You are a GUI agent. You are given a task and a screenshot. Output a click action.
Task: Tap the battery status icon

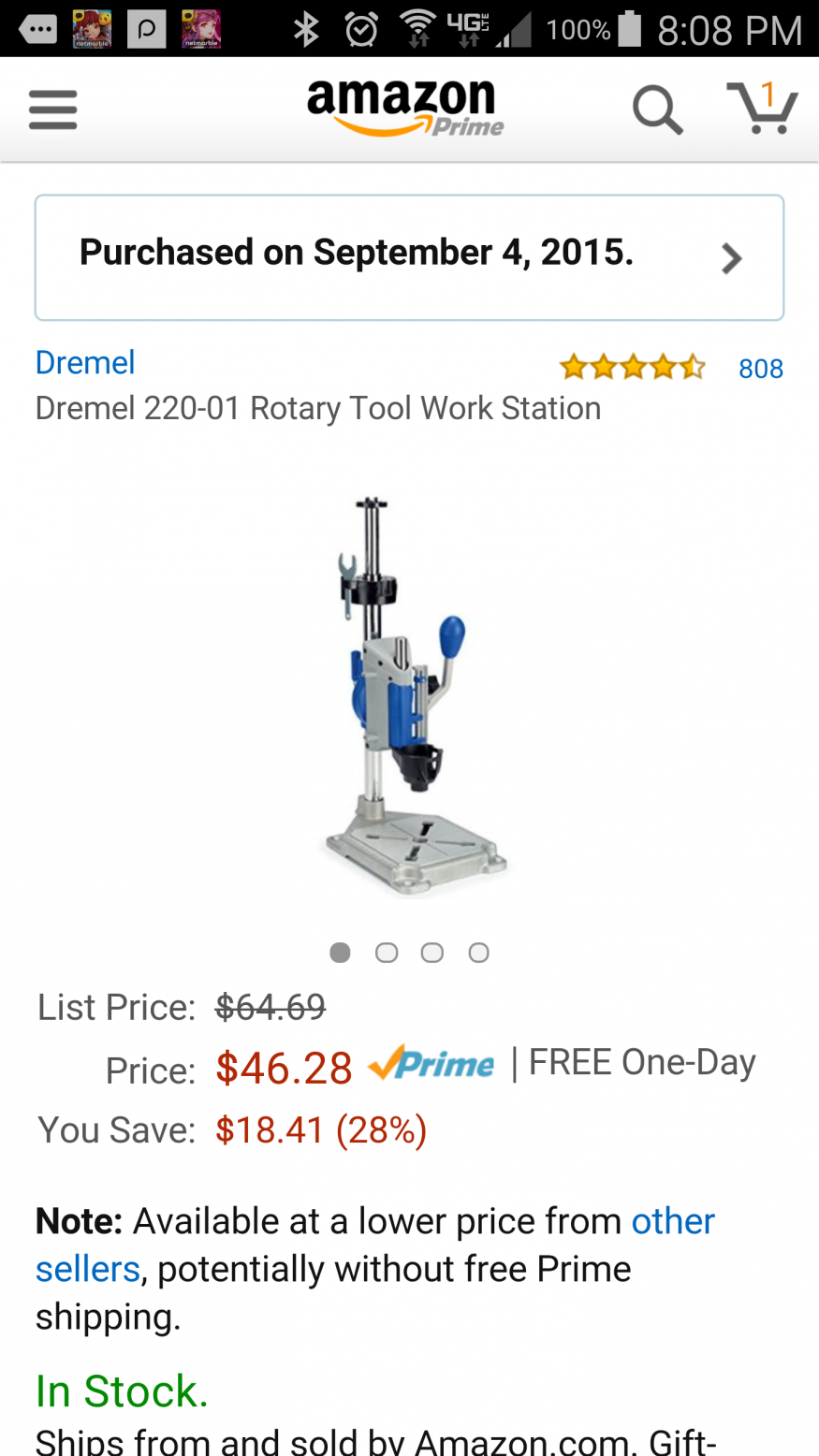coord(630,29)
